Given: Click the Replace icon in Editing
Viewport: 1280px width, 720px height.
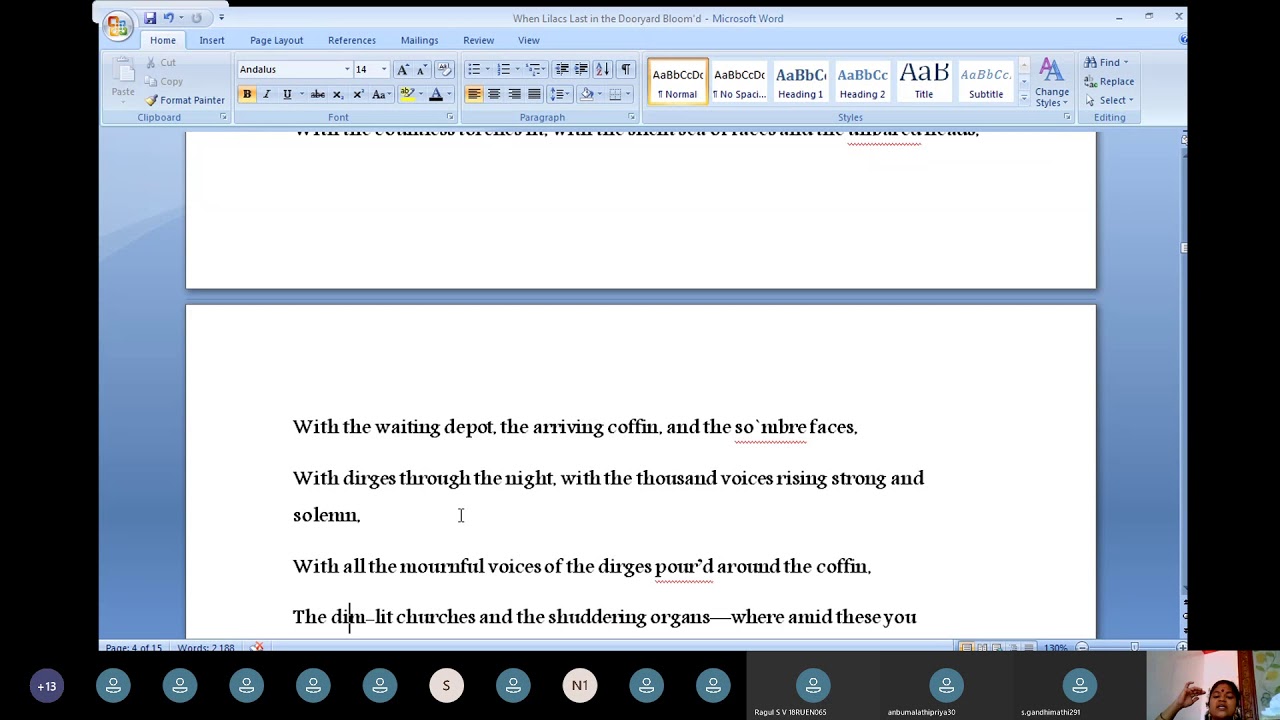Looking at the screenshot, I should click(1109, 81).
